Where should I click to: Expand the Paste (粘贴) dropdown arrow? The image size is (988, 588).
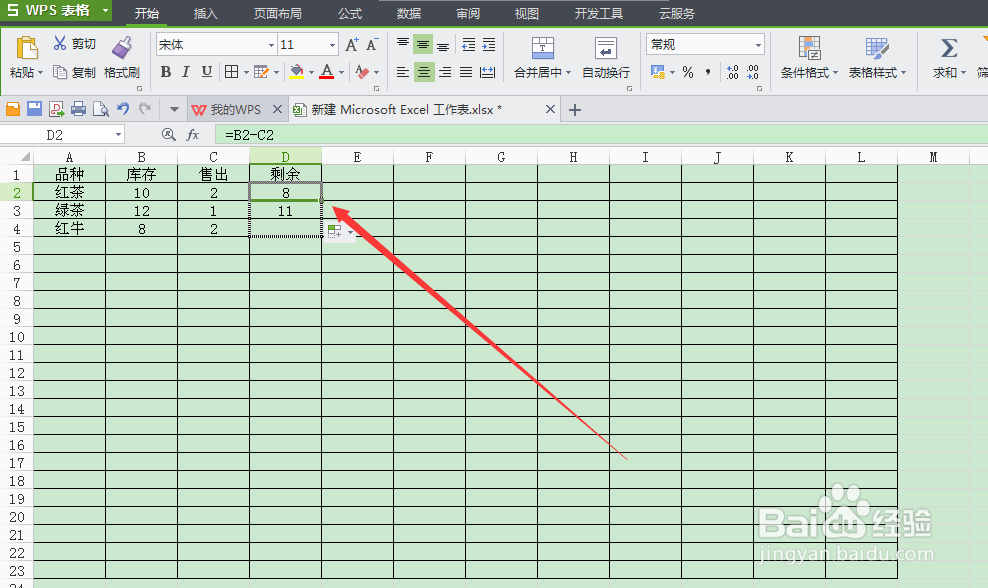point(40,73)
